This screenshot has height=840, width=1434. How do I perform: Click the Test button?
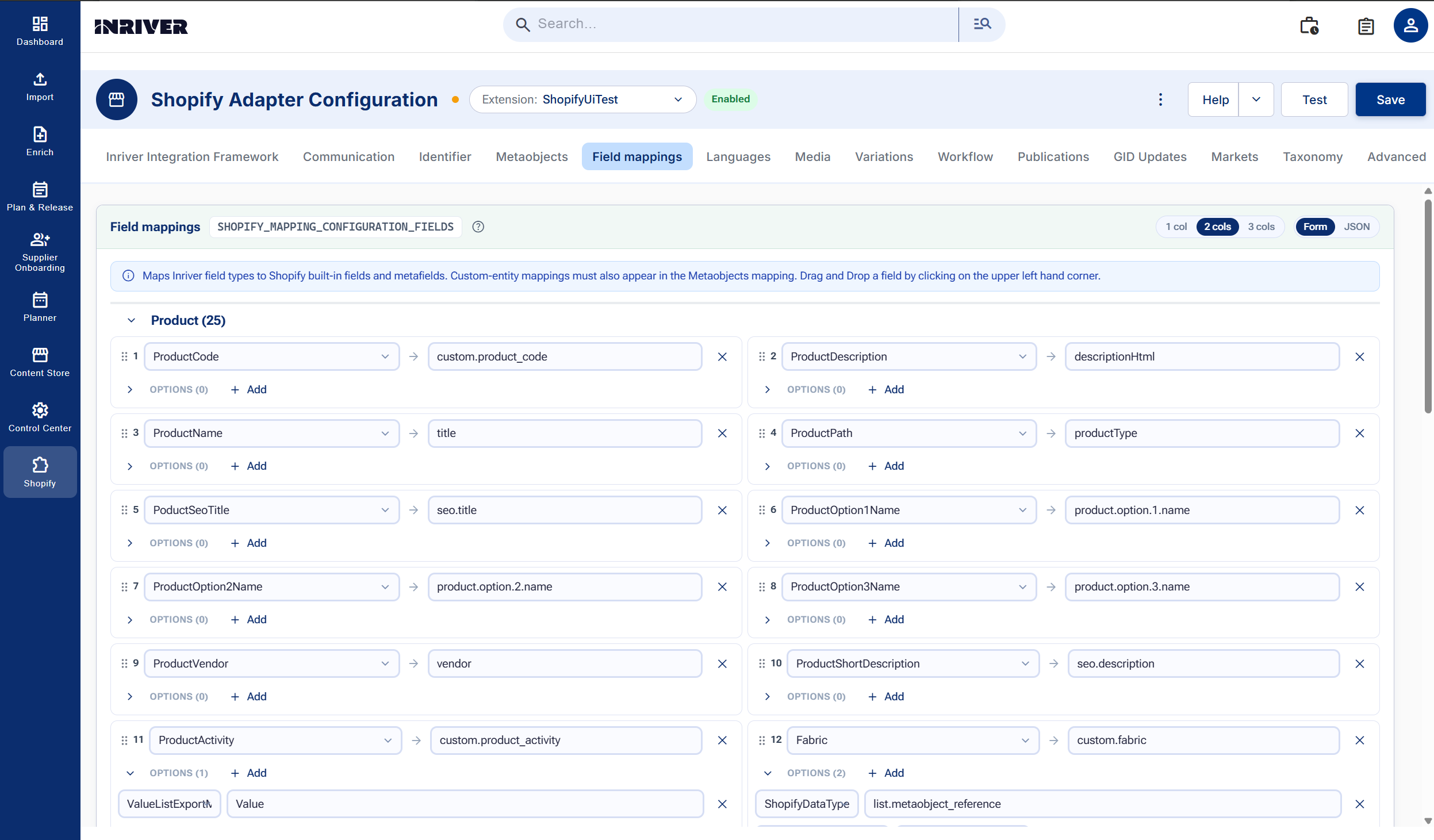click(x=1314, y=99)
